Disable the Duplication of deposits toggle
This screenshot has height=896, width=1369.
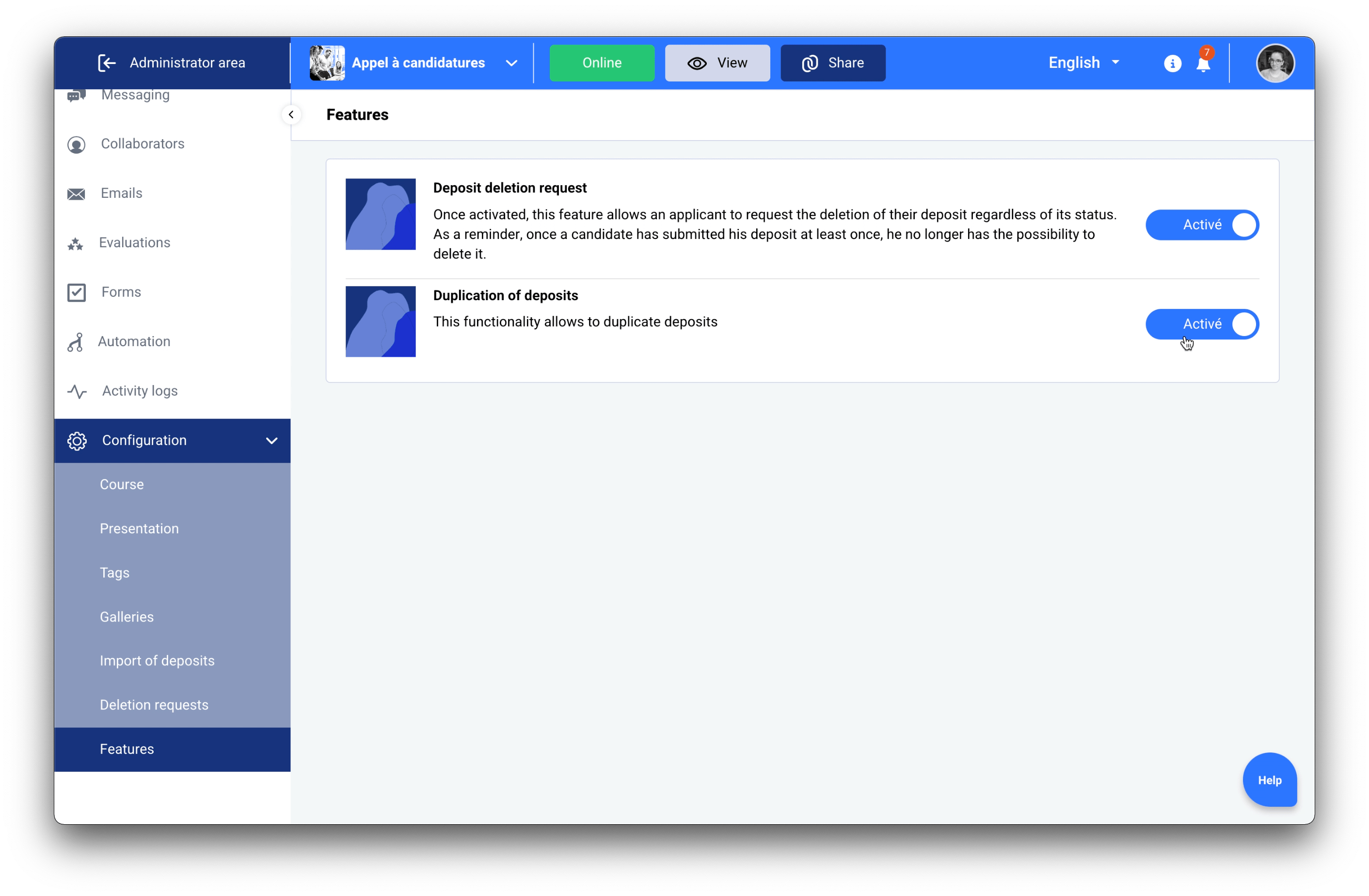click(1202, 324)
